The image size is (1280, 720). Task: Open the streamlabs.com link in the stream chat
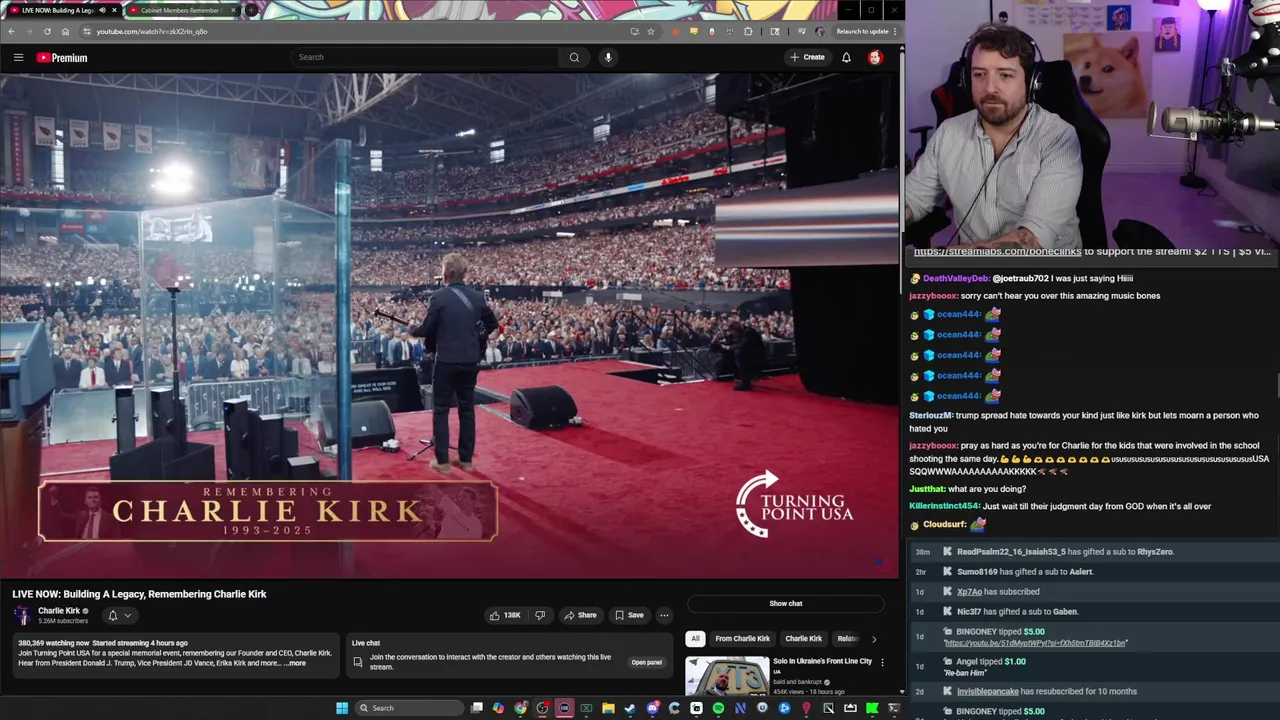click(997, 251)
